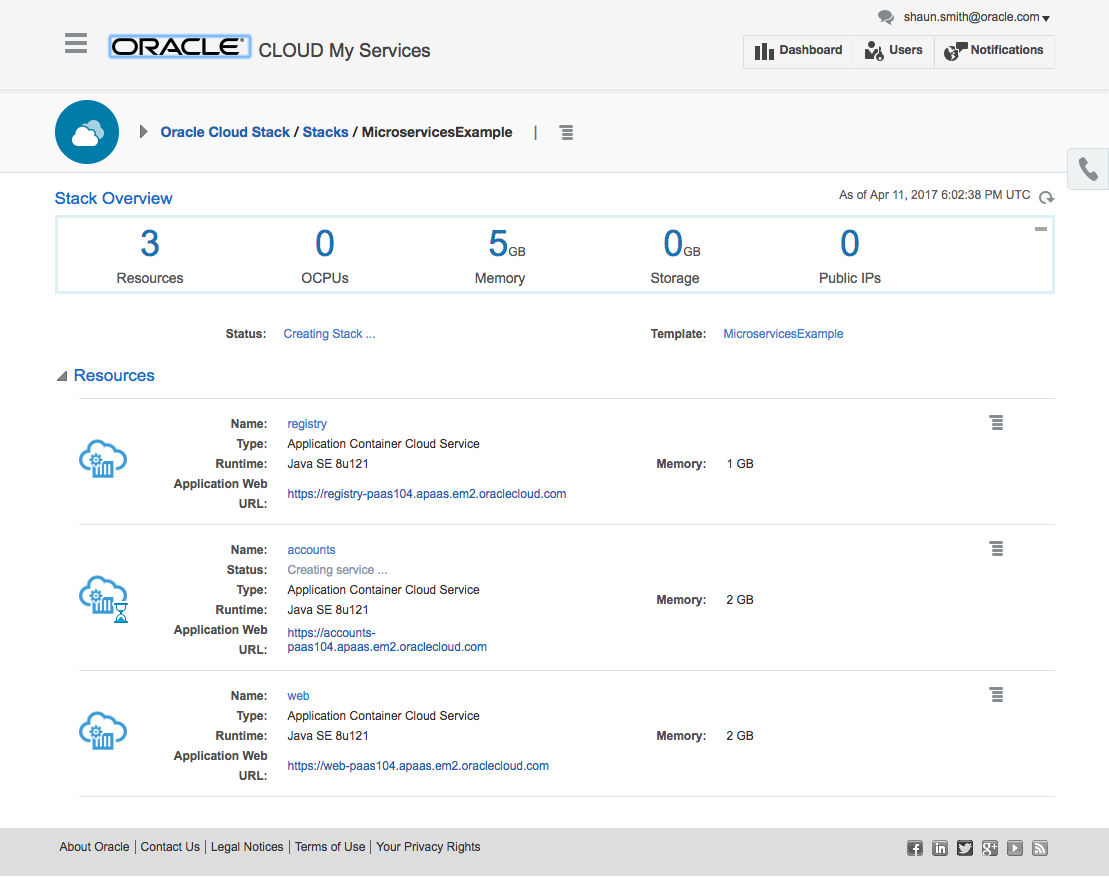
Task: Click the phone contact side tab
Action: click(1088, 170)
